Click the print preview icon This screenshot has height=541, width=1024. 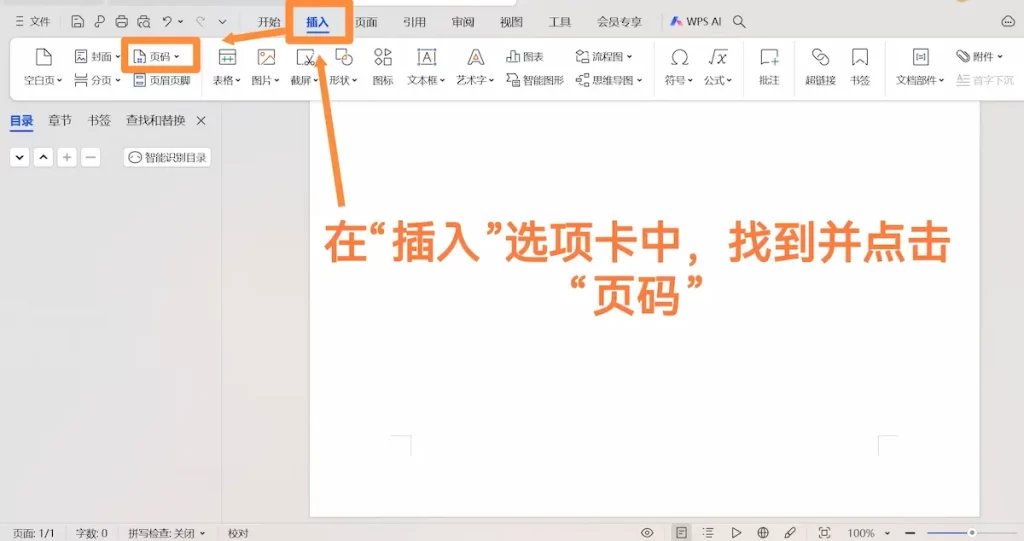coord(144,22)
